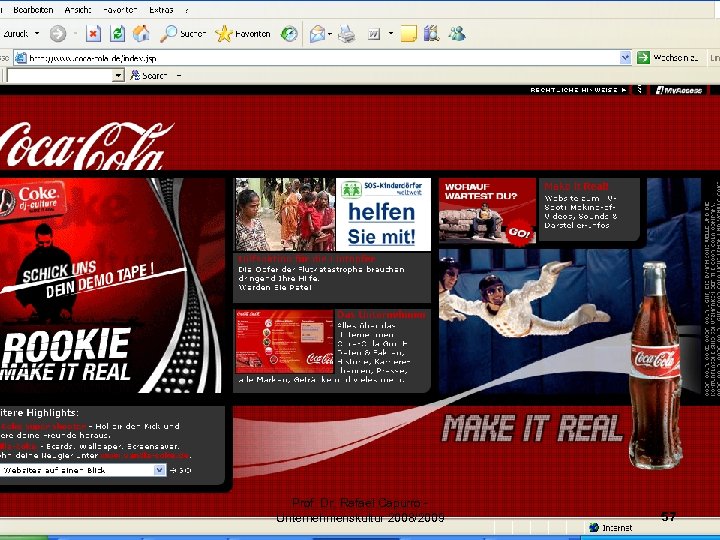Screen dimensions: 720x540
Task: Open the Das Unternehmen link heading
Action: tap(382, 315)
